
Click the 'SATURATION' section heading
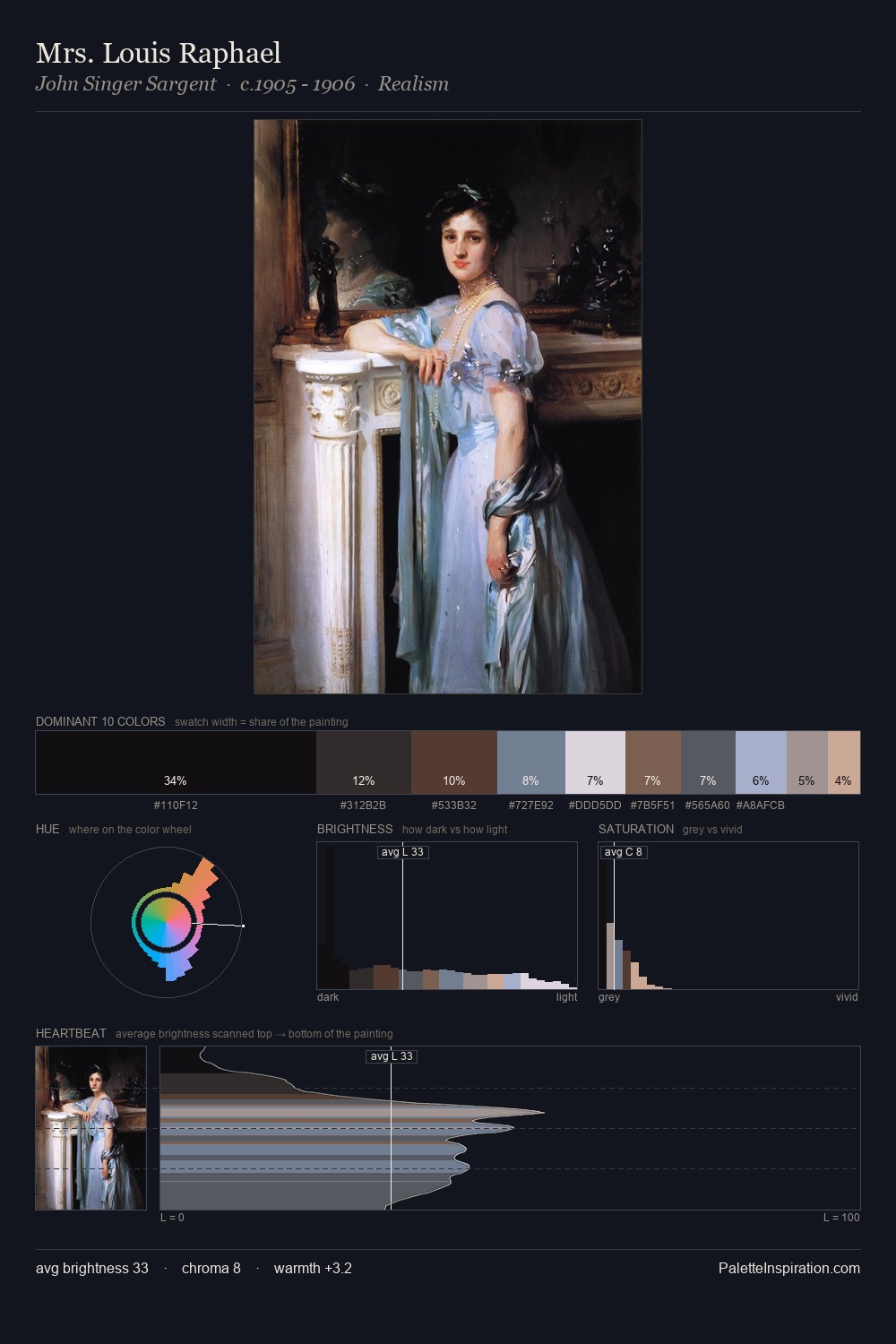[x=636, y=829]
